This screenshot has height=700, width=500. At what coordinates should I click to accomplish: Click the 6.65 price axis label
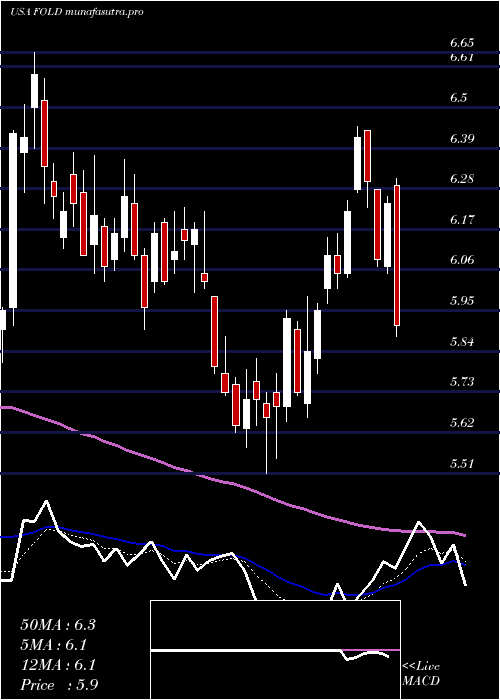[x=462, y=43]
